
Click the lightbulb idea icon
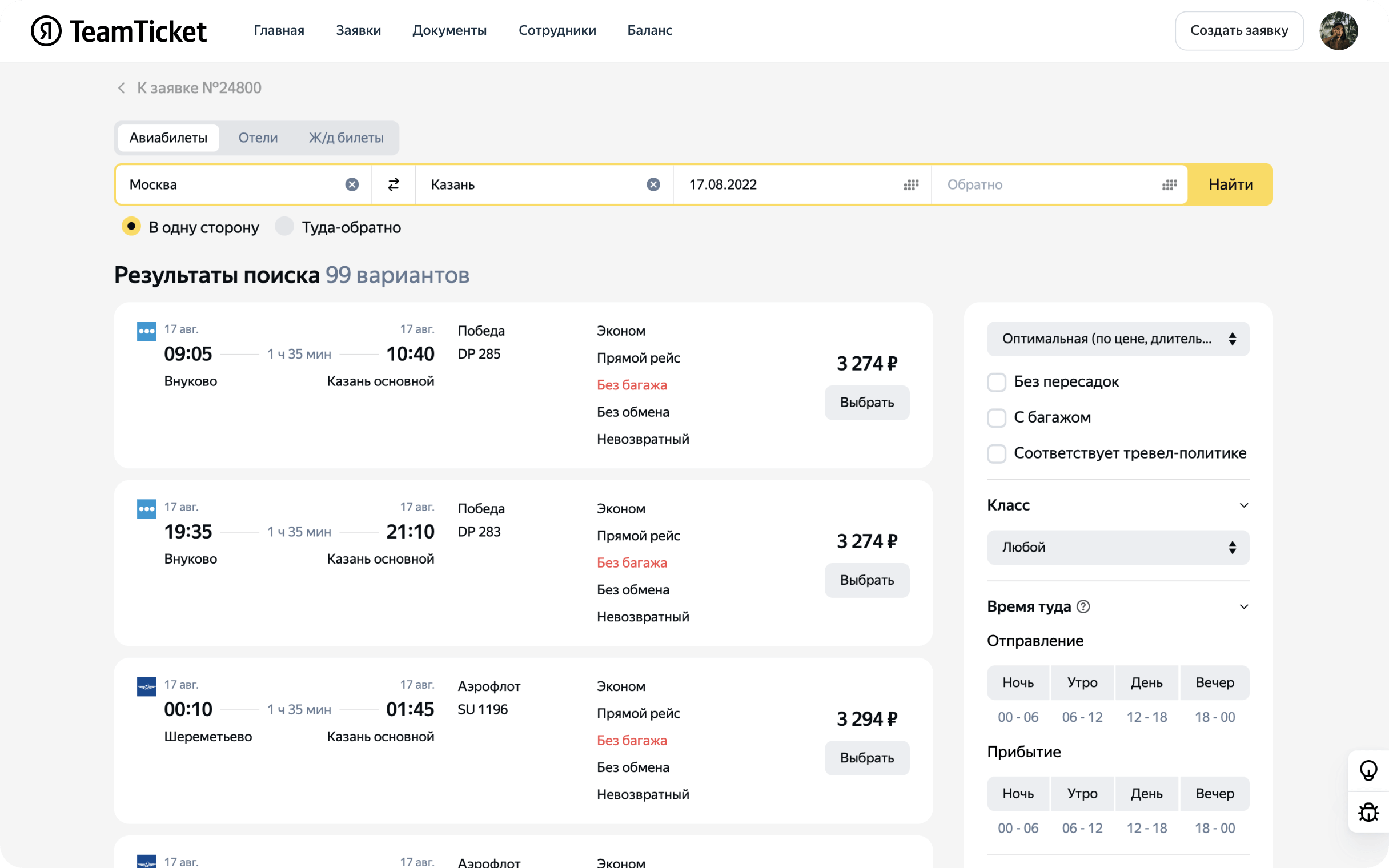tap(1368, 770)
